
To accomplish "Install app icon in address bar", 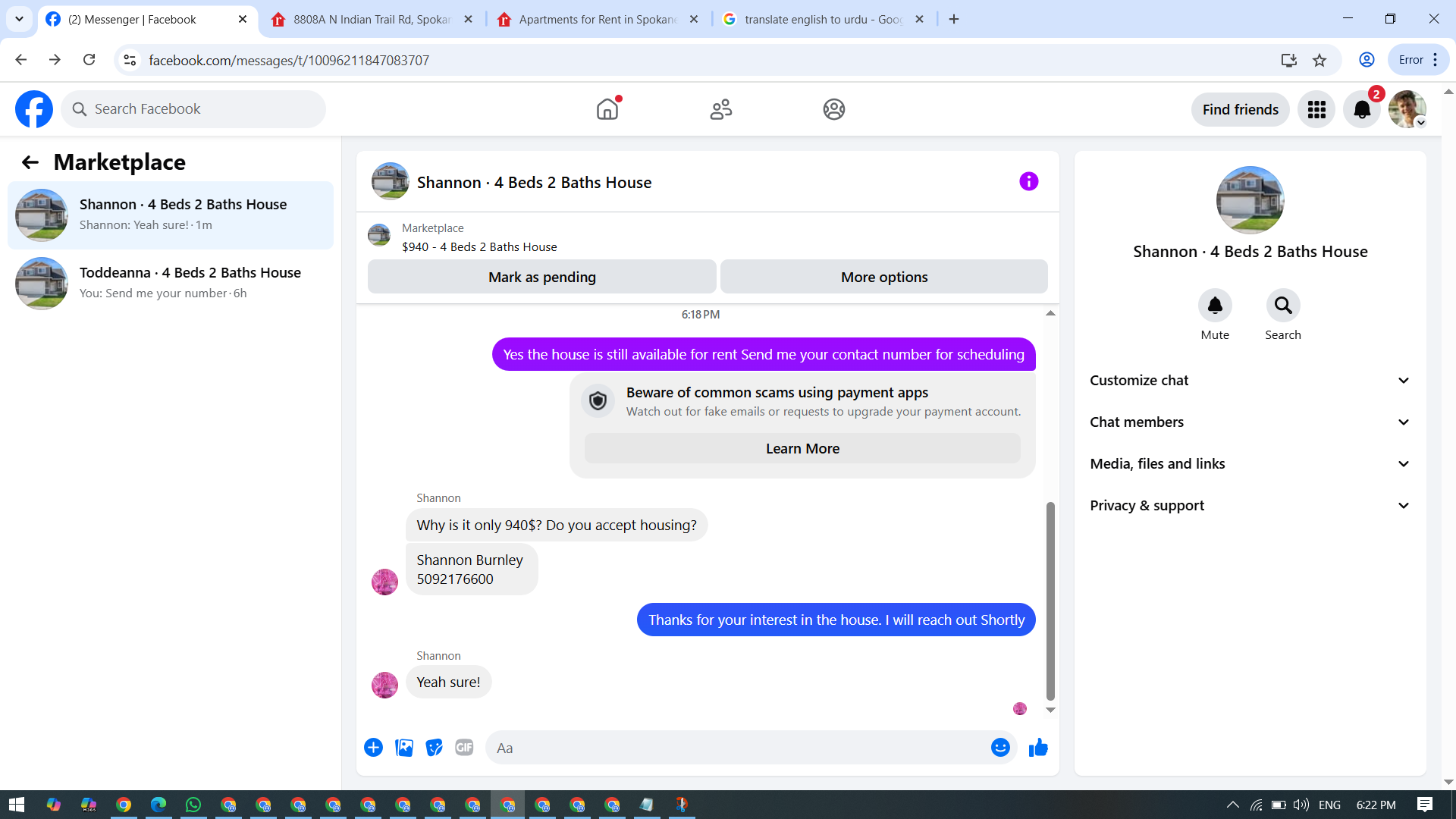I will pyautogui.click(x=1288, y=60).
